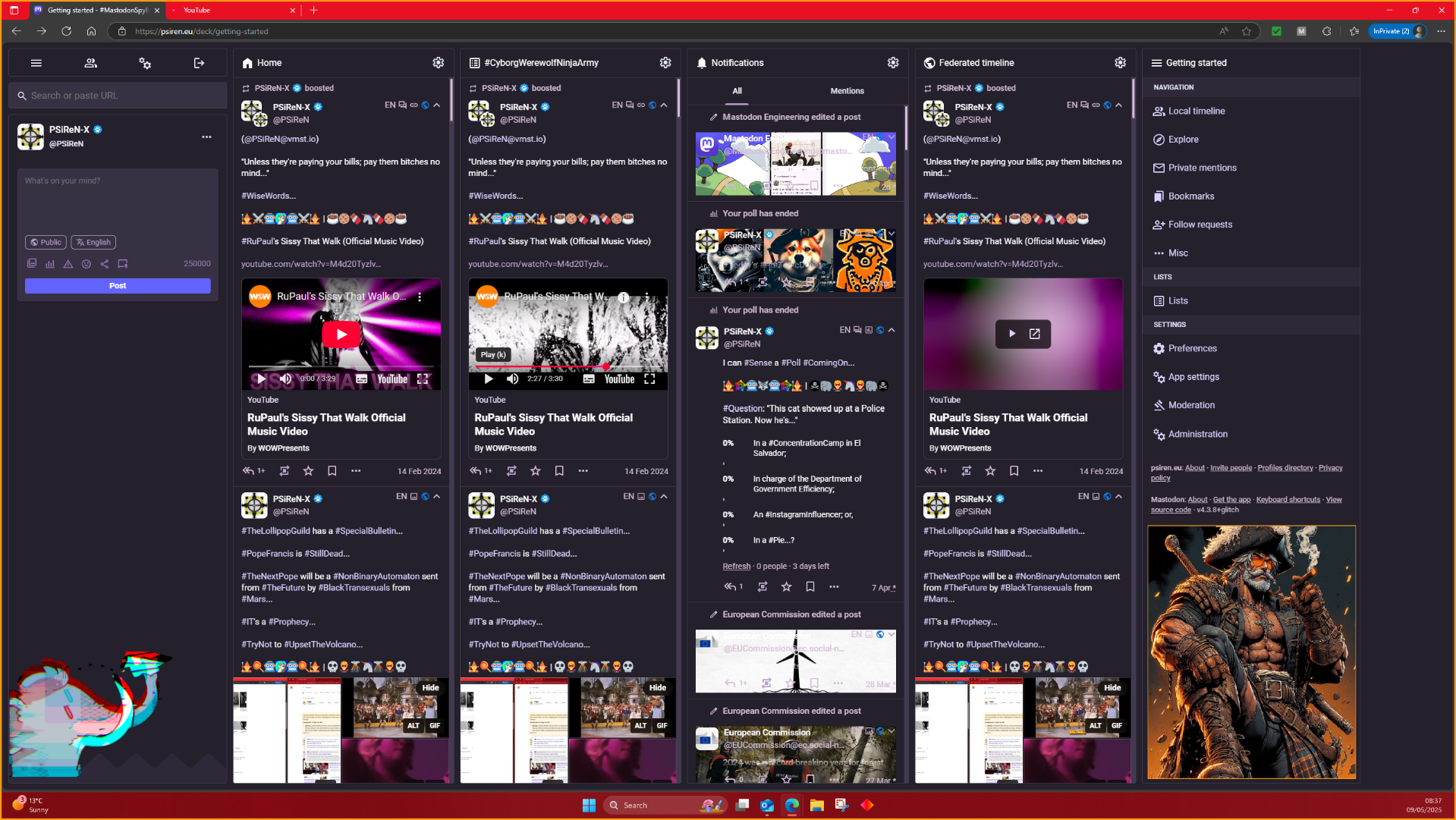The height and width of the screenshot is (820, 1456).
Task: Boost the poll post in Notifications
Action: click(x=763, y=587)
